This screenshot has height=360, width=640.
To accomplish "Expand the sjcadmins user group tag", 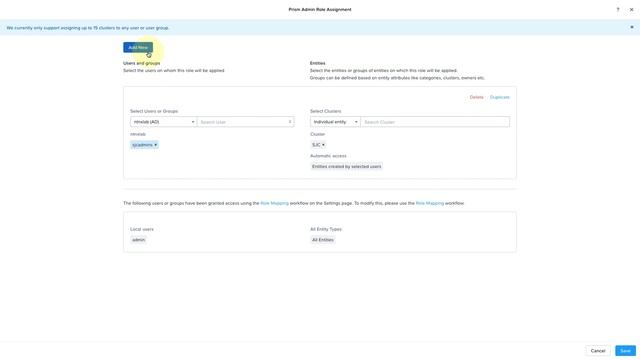I will point(144,145).
